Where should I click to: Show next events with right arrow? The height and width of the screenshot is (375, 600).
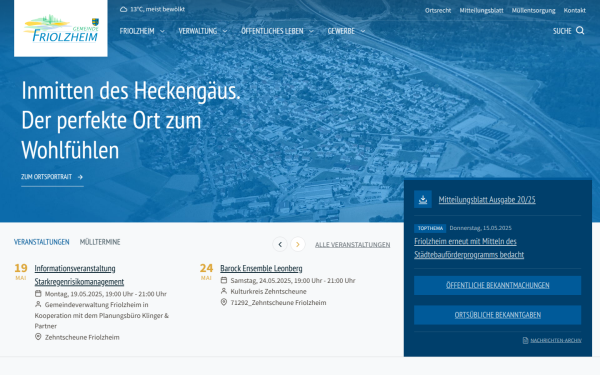298,244
